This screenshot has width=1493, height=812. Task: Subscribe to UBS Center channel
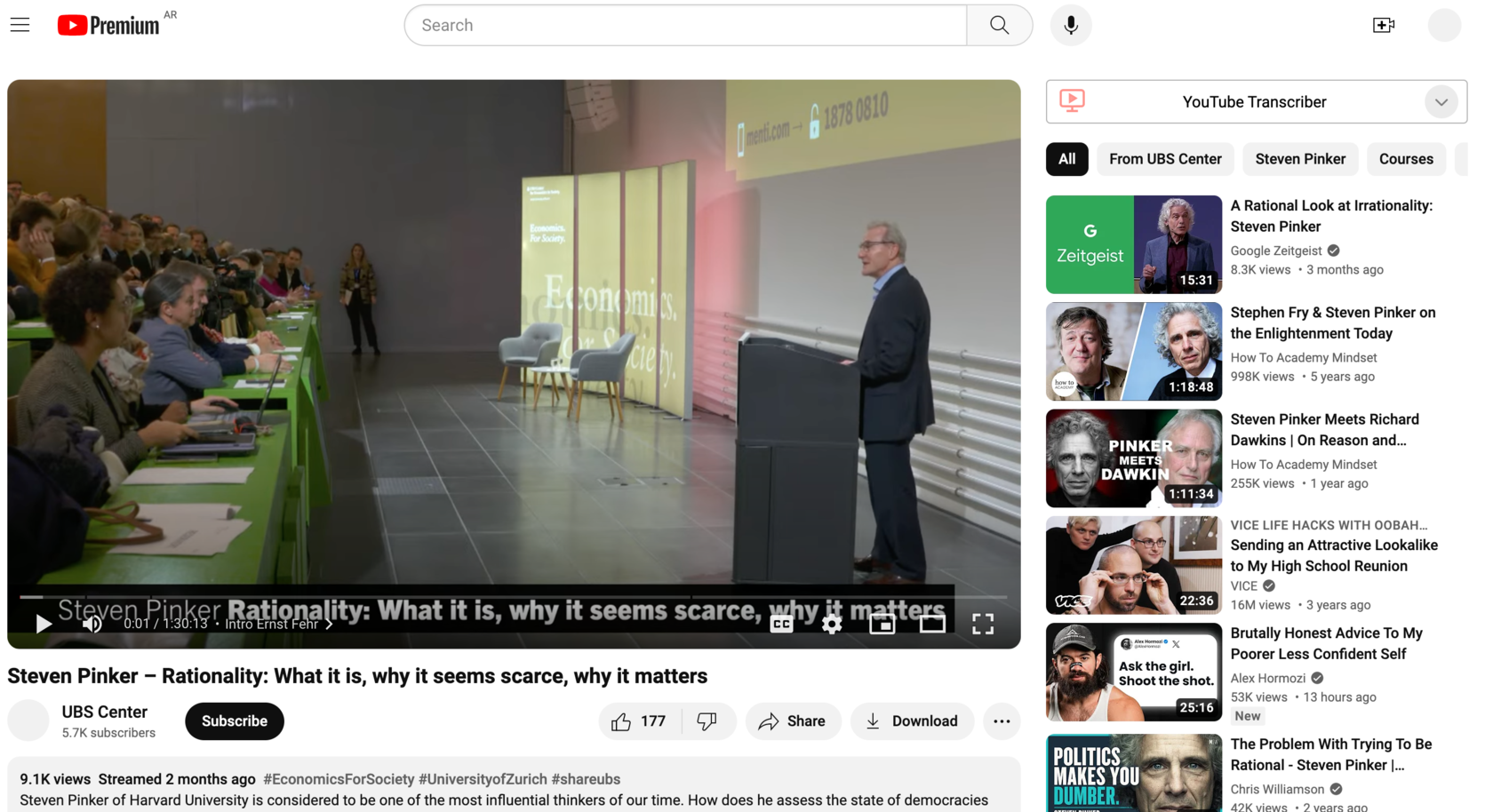pyautogui.click(x=234, y=721)
